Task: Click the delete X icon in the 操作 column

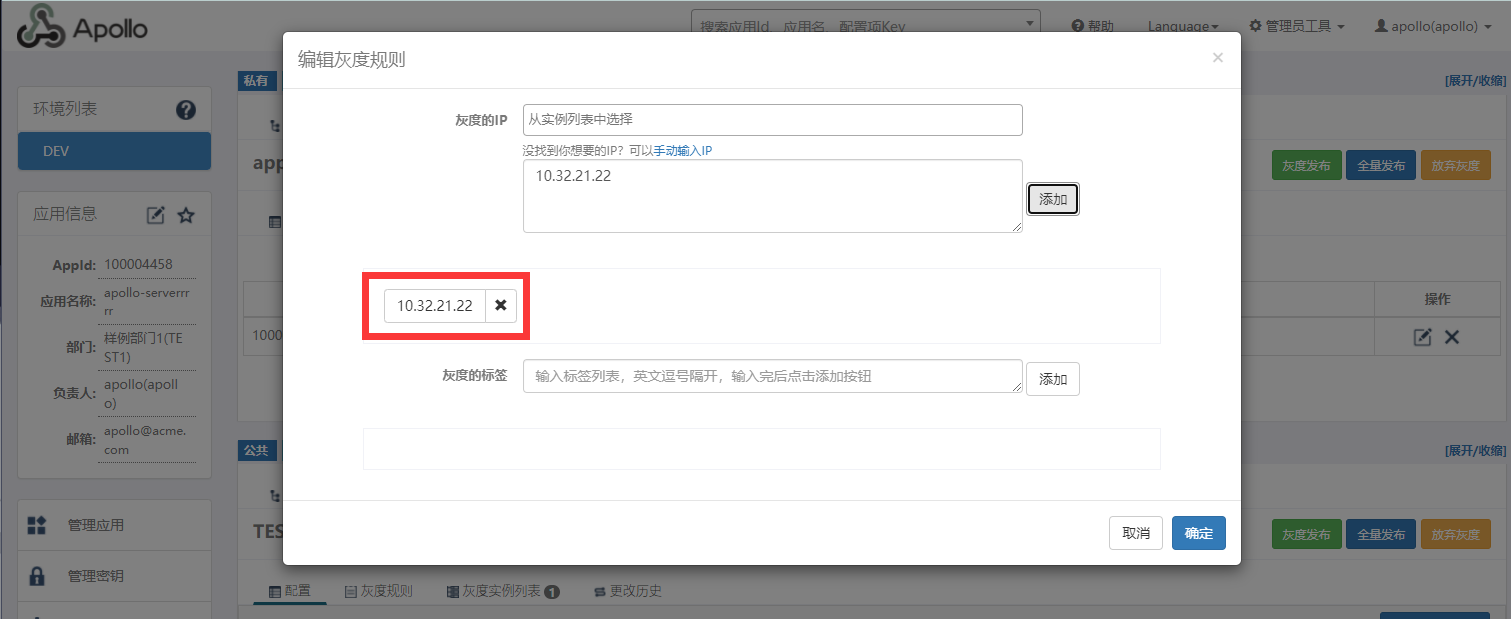Action: tap(1450, 337)
